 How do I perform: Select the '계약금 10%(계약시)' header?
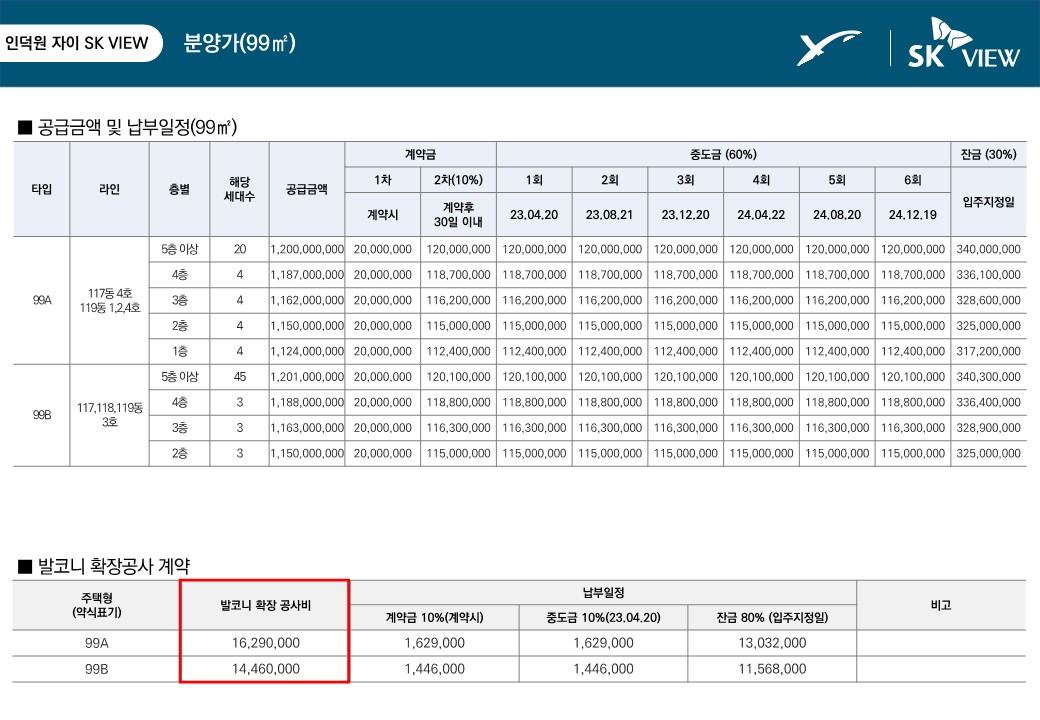[x=434, y=617]
